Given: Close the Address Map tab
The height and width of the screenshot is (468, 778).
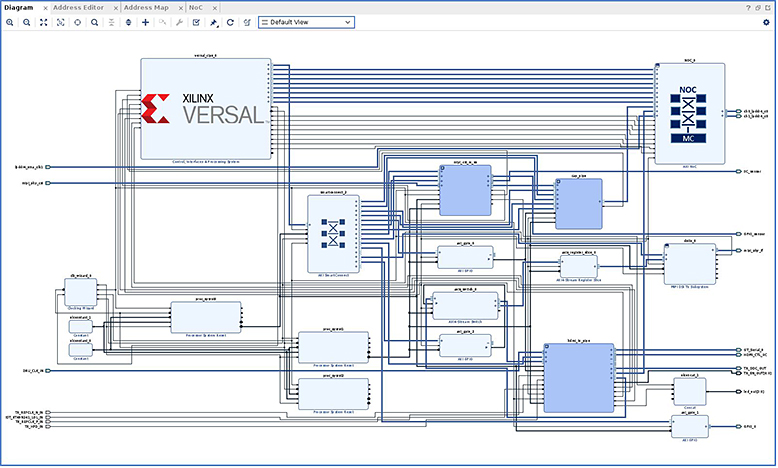Looking at the screenshot, I should (181, 8).
